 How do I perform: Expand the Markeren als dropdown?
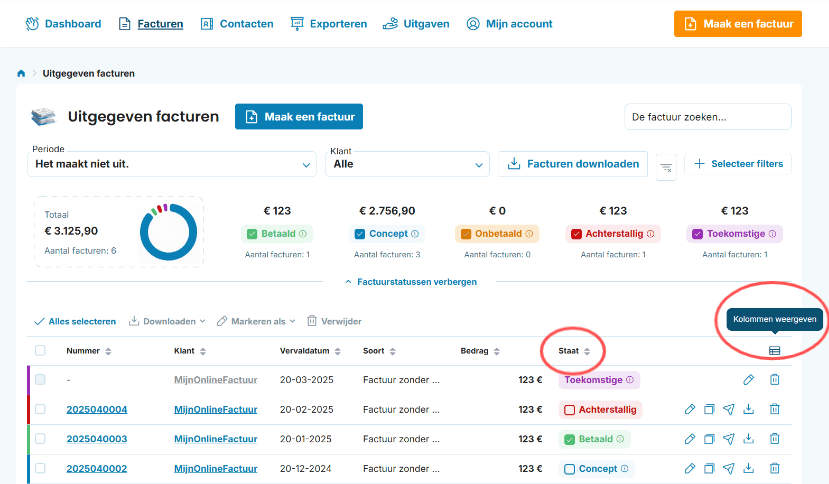tap(256, 322)
